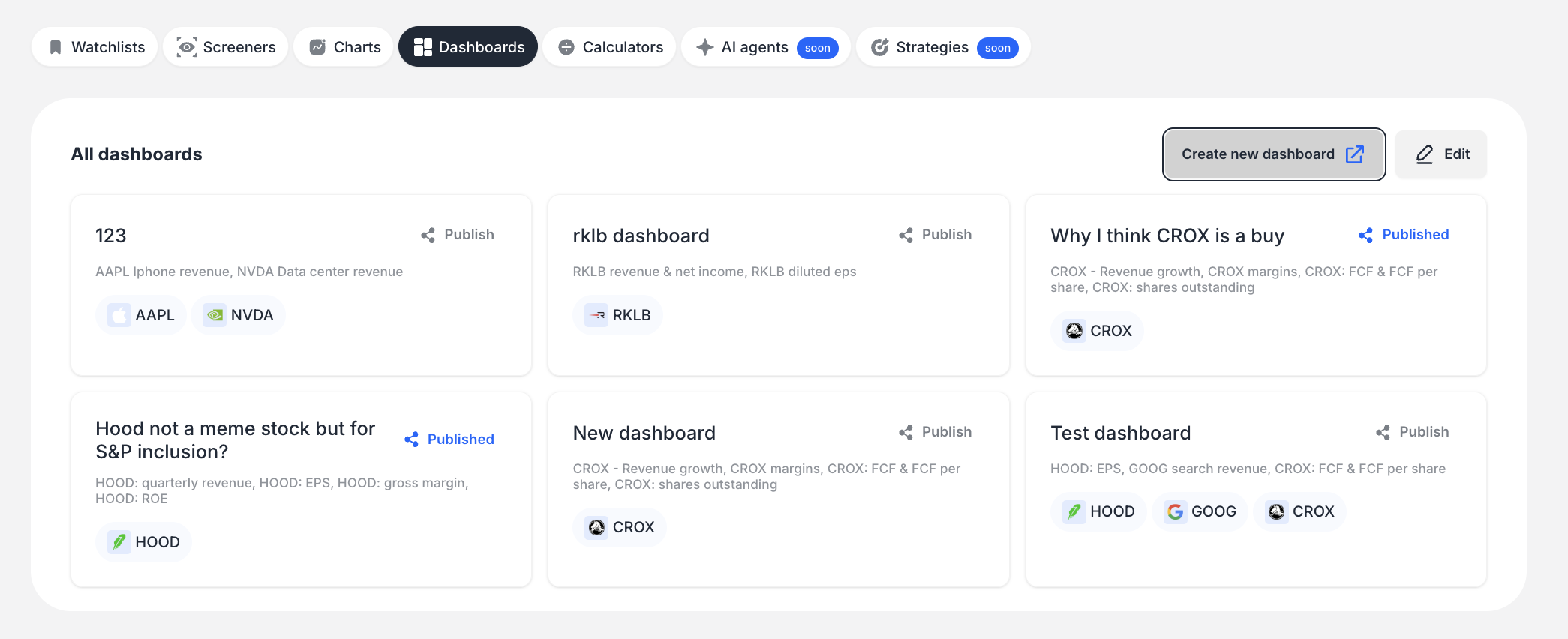The width and height of the screenshot is (1568, 639).
Task: Select the Dashboards tab
Action: click(468, 47)
